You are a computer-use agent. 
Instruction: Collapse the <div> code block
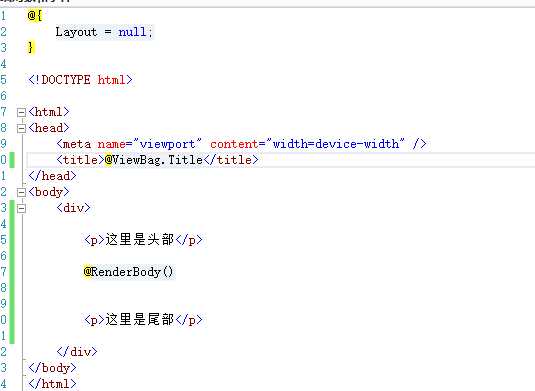(21, 208)
